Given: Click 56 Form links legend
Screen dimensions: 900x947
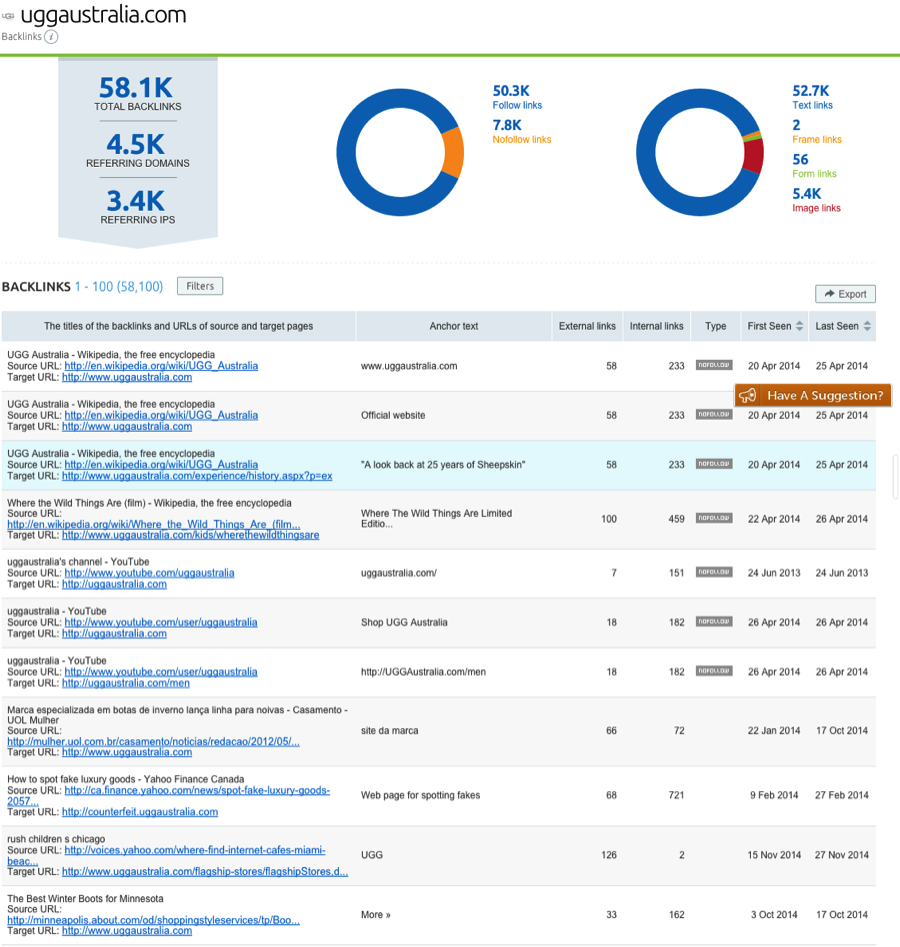Looking at the screenshot, I should [814, 166].
